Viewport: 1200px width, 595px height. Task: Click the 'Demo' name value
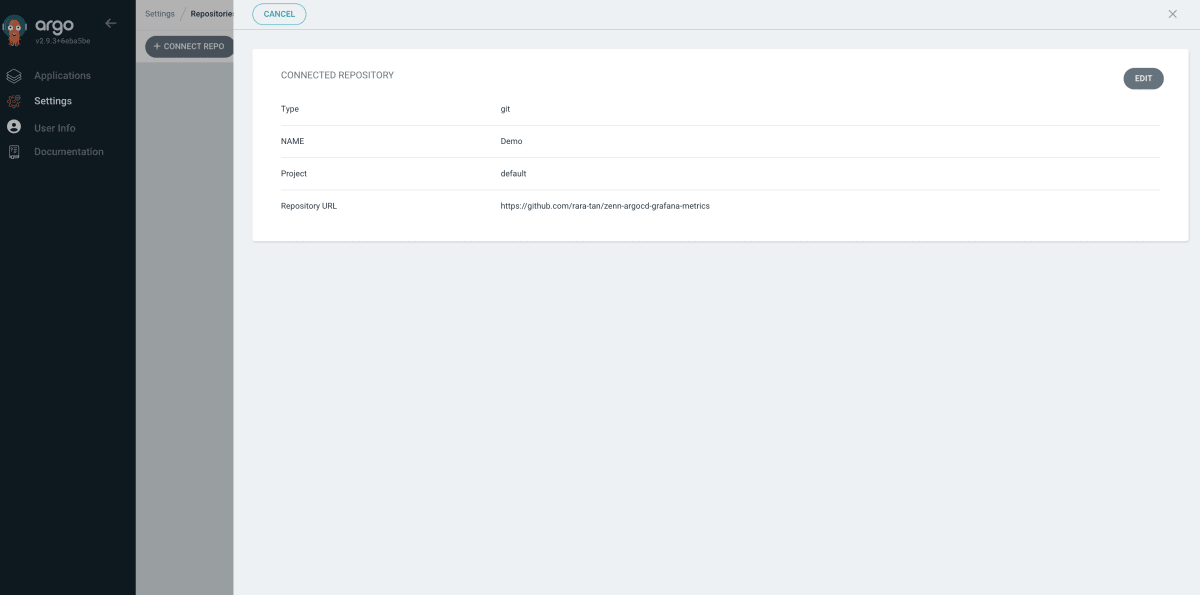click(x=511, y=141)
